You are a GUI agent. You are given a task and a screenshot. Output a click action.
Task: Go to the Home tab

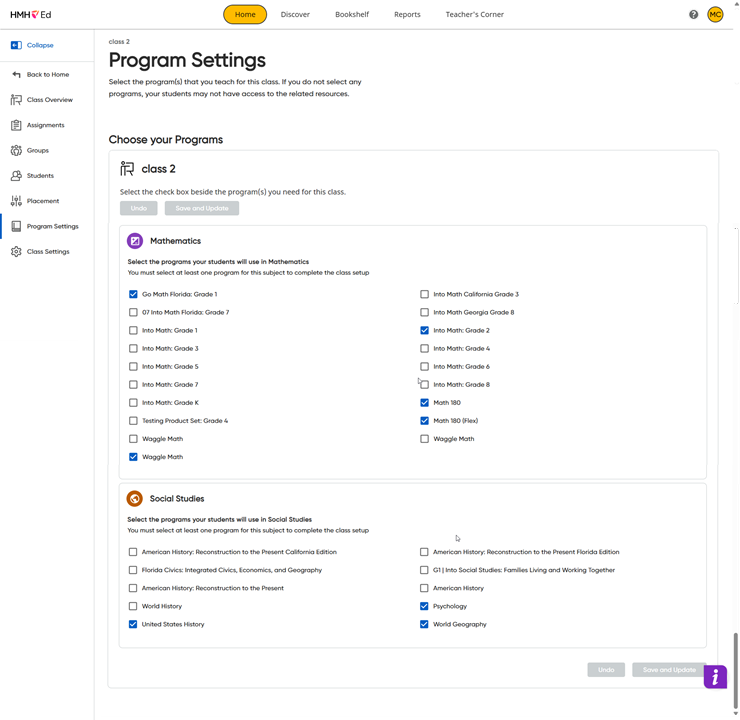coord(245,15)
